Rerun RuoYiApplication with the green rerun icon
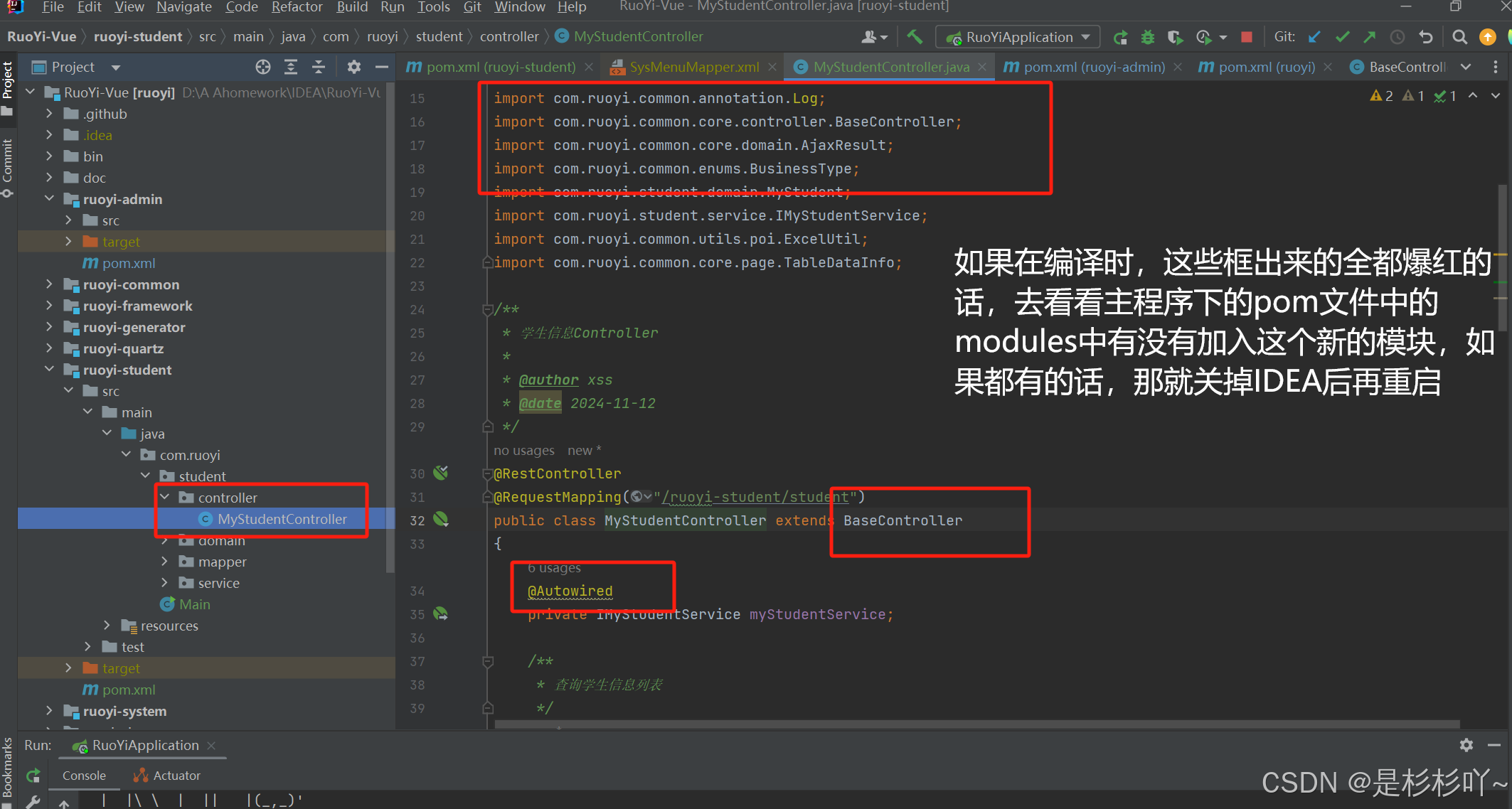 click(1120, 37)
